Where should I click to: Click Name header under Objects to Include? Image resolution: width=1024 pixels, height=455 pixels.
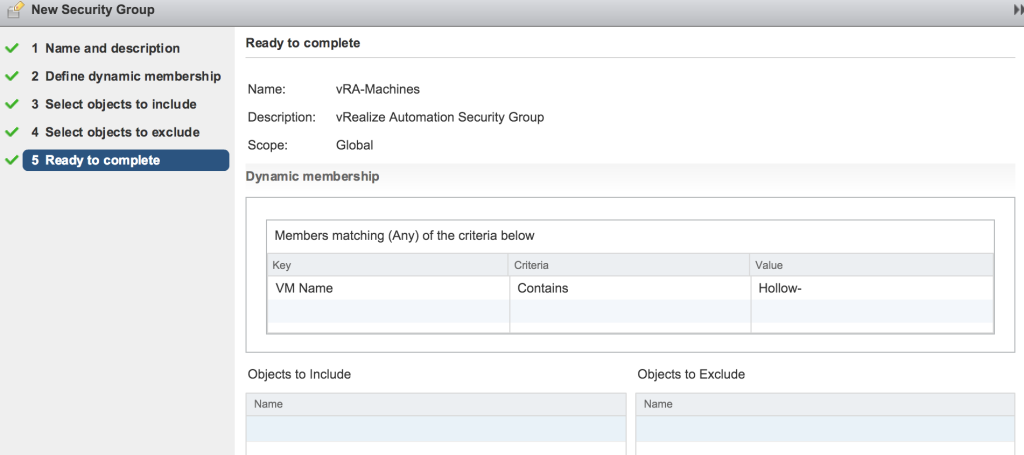point(436,404)
